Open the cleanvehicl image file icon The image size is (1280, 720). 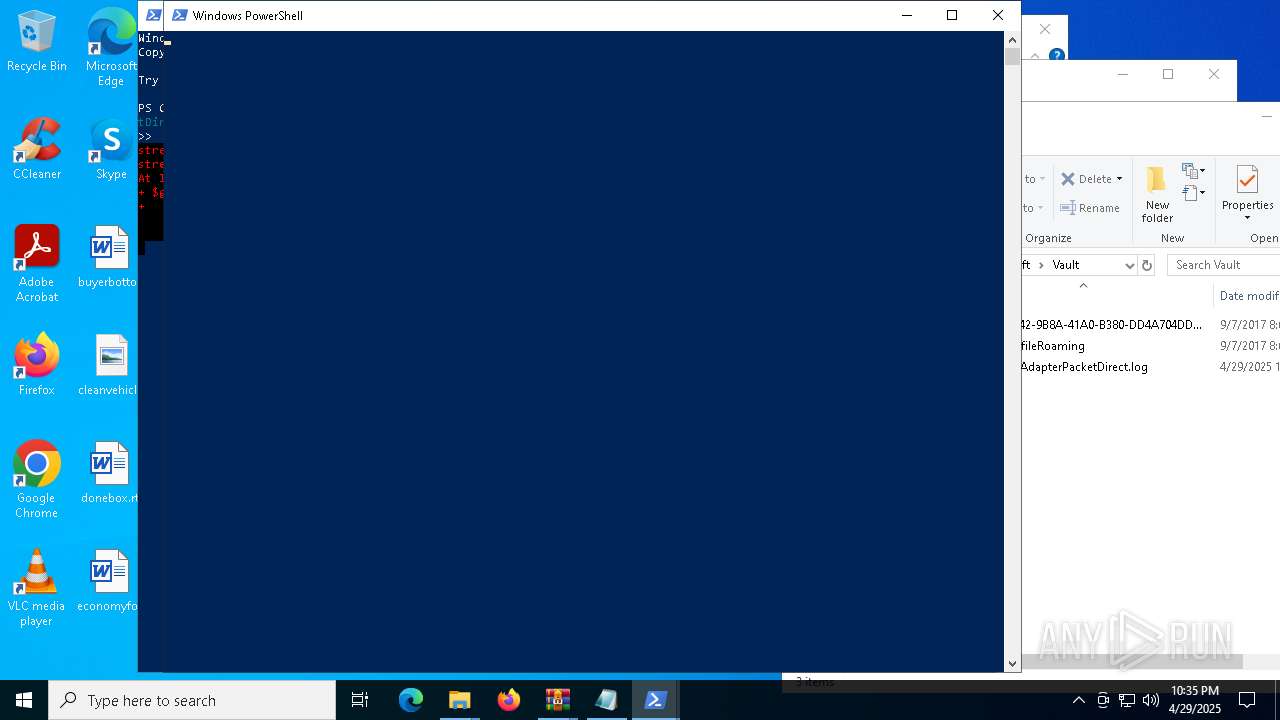click(x=110, y=365)
